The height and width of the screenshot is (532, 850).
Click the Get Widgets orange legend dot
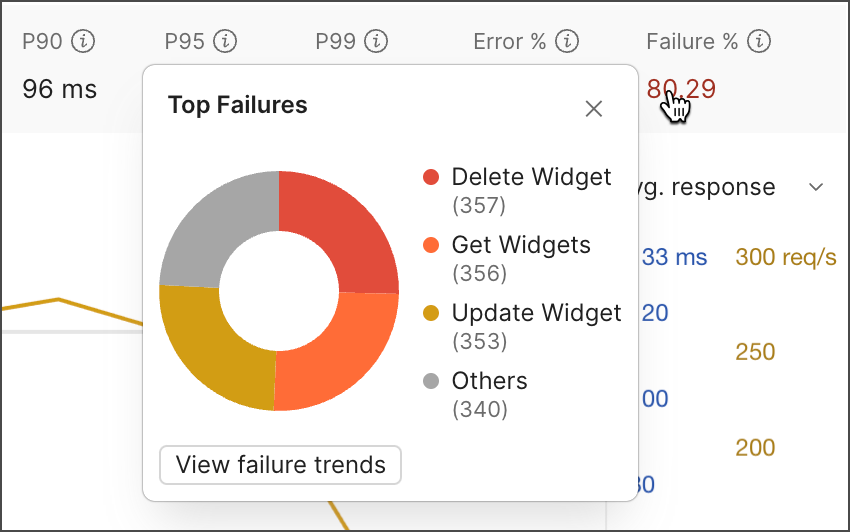[x=431, y=246]
